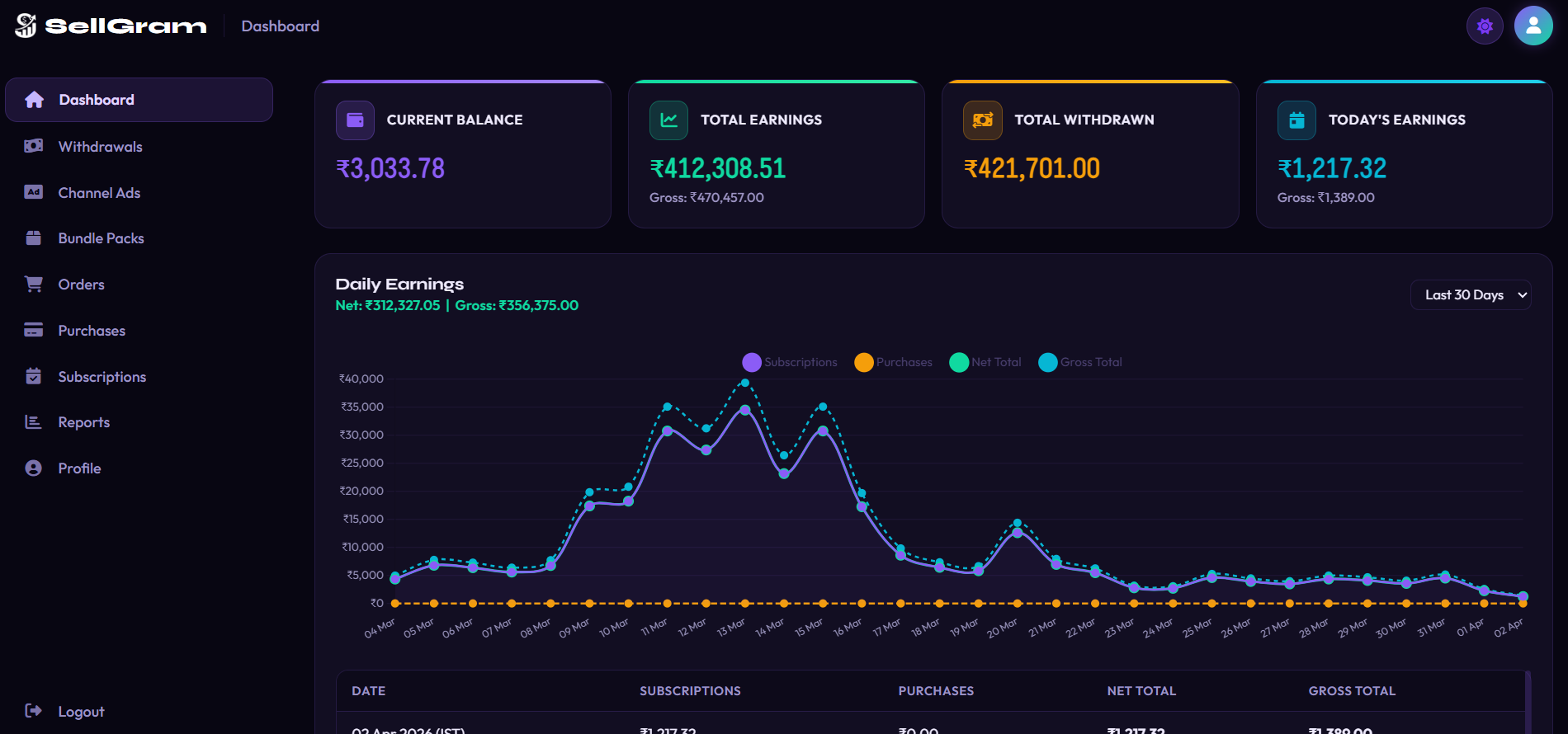The width and height of the screenshot is (1568, 734).
Task: Click the Gross Total legend color swatch
Action: pos(1047,362)
